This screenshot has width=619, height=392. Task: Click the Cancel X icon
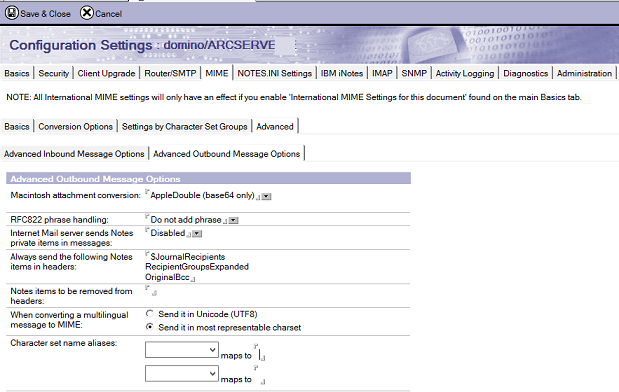(86, 13)
